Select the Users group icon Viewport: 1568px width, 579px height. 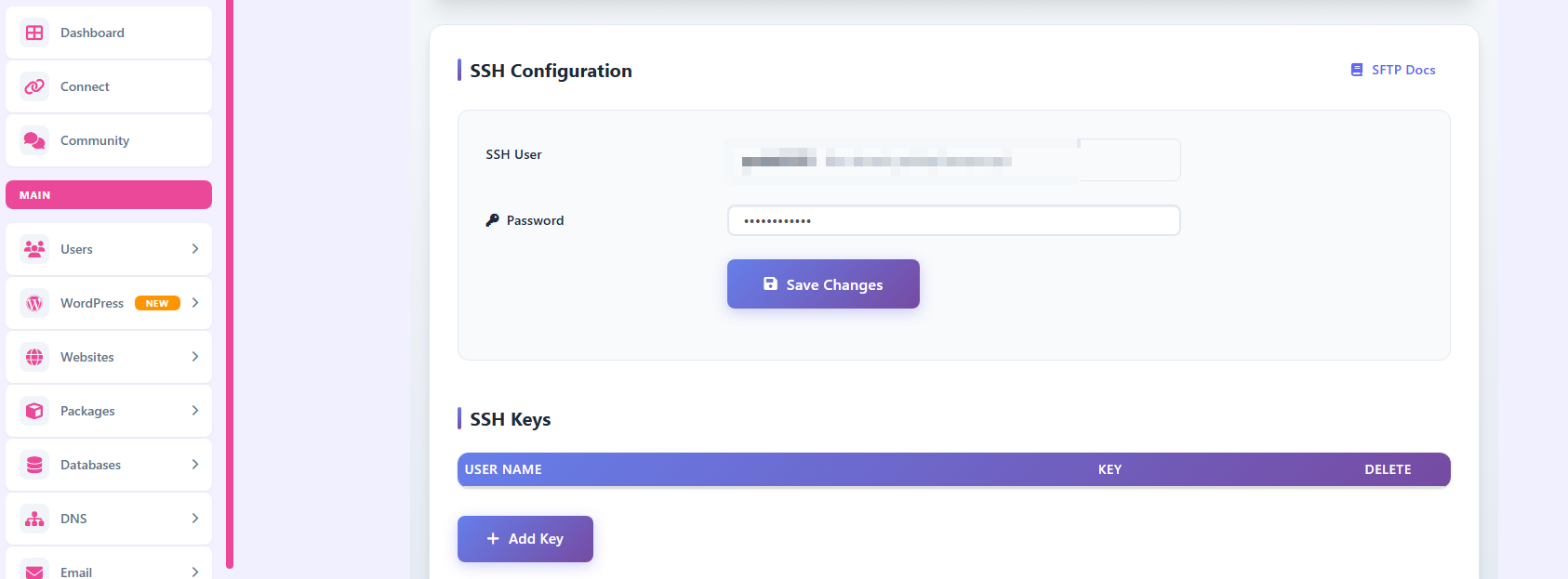(34, 249)
